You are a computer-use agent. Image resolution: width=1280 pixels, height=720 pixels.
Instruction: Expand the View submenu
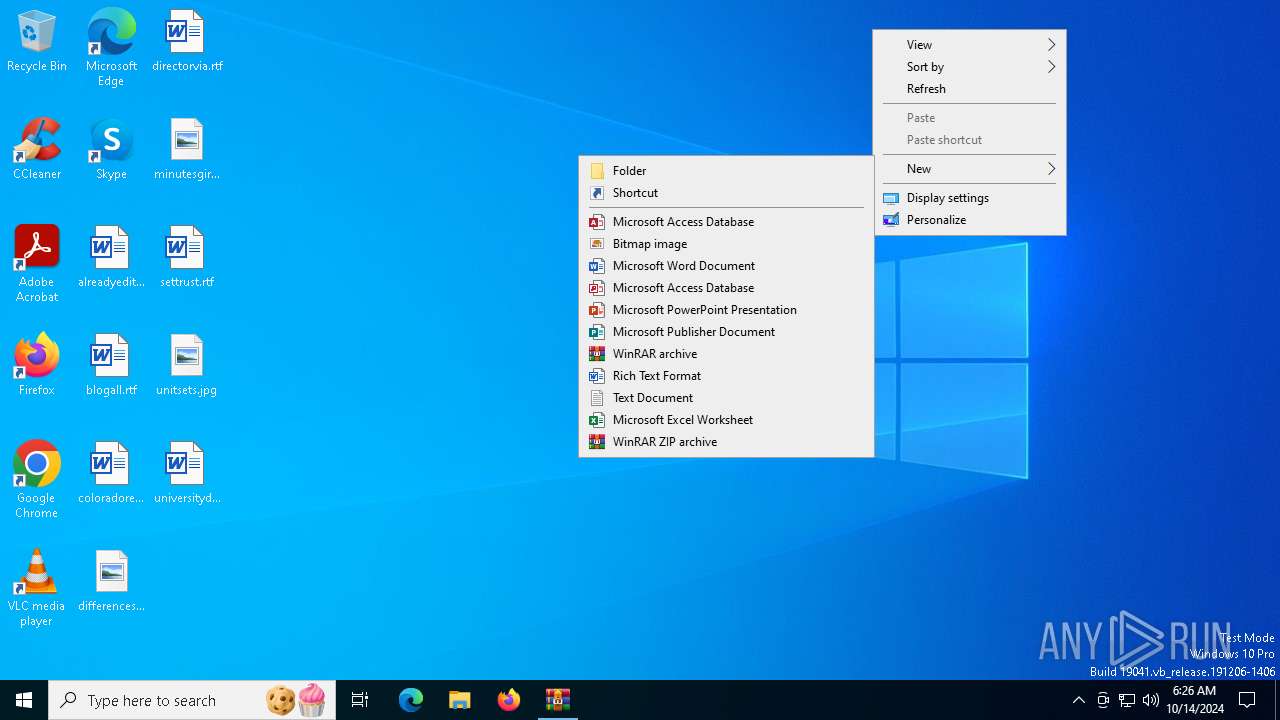pyautogui.click(x=969, y=45)
